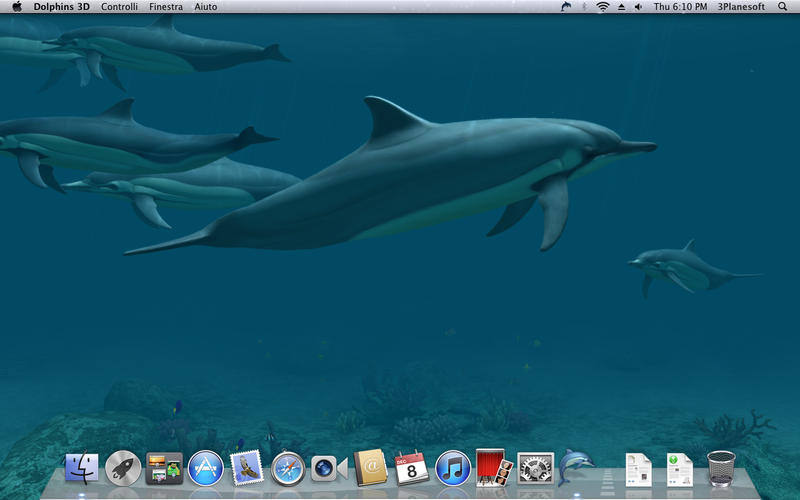Open Mission Control in the Dock

tap(164, 467)
